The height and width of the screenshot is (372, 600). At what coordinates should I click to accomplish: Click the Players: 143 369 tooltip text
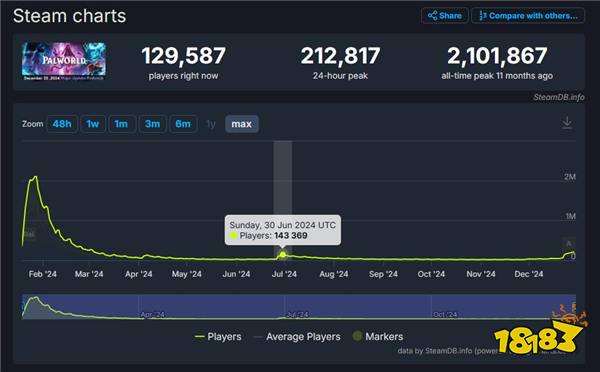coord(273,236)
